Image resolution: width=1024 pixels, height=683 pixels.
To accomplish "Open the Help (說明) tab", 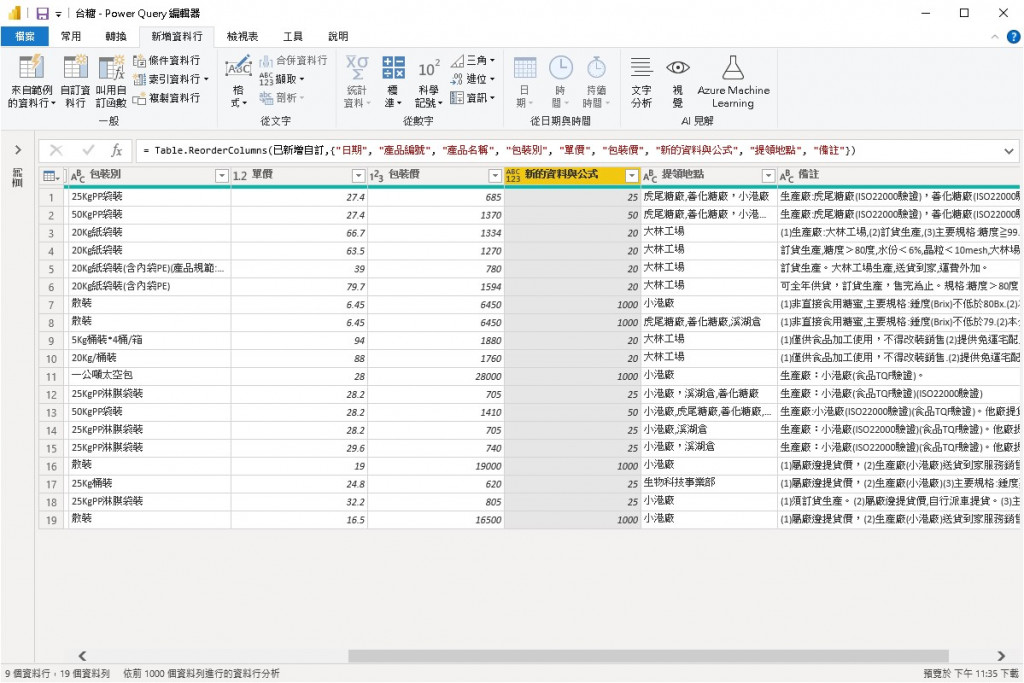I will pos(338,37).
